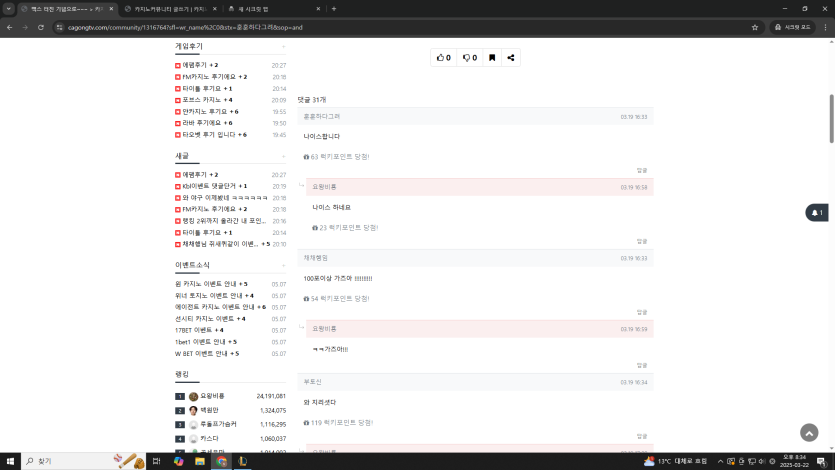Screen dimensions: 835x470
Task: Open '센시티 카지노 이벤트 +4'
Action: [210, 318]
